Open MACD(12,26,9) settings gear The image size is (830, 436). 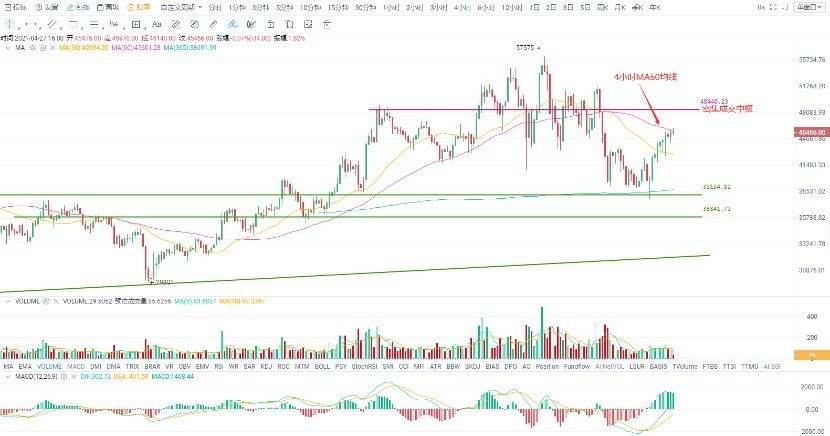click(x=64, y=377)
